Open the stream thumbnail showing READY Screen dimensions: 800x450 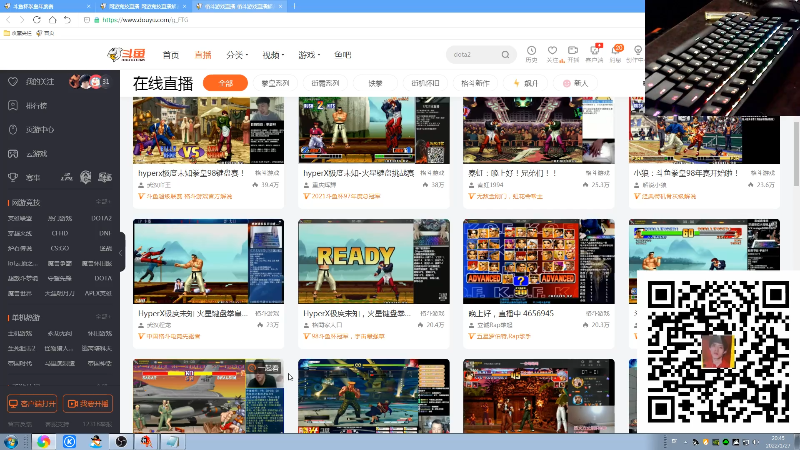[374, 262]
